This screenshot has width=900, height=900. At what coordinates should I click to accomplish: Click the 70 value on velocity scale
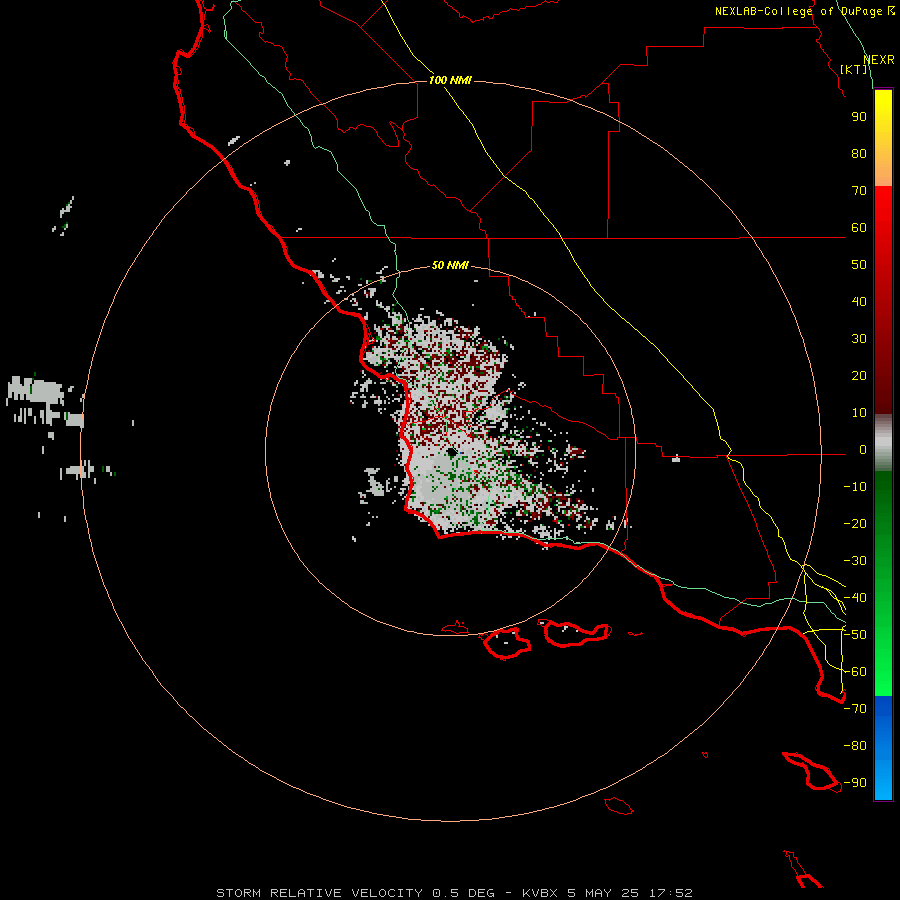[859, 191]
